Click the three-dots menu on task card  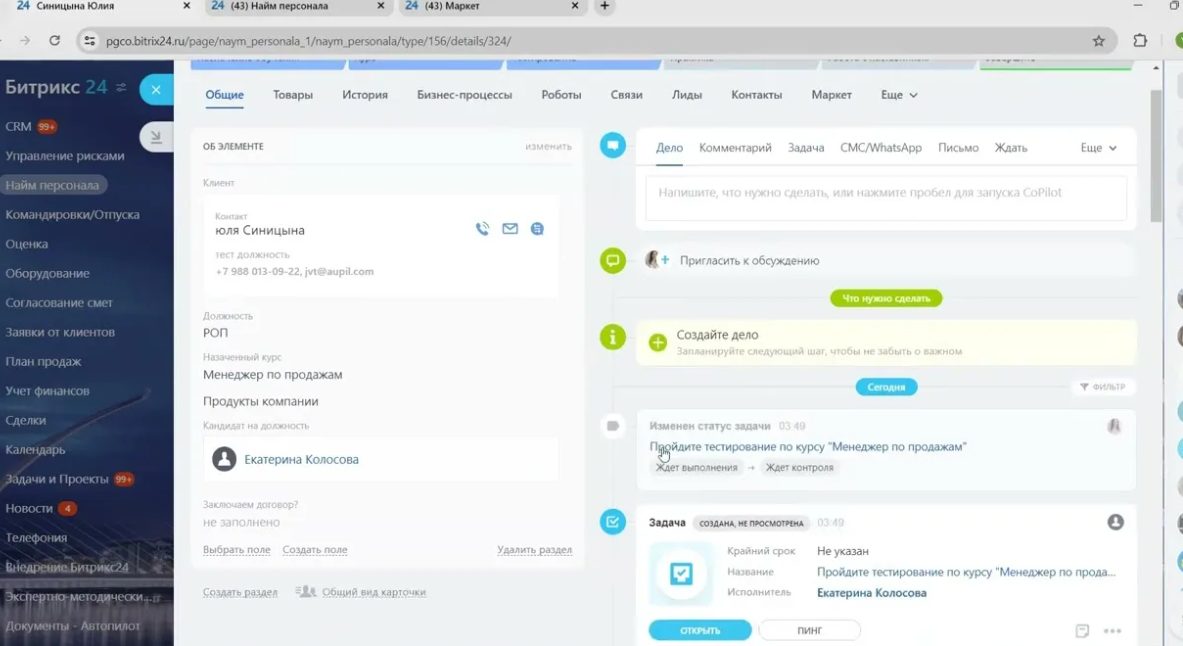pos(1112,631)
